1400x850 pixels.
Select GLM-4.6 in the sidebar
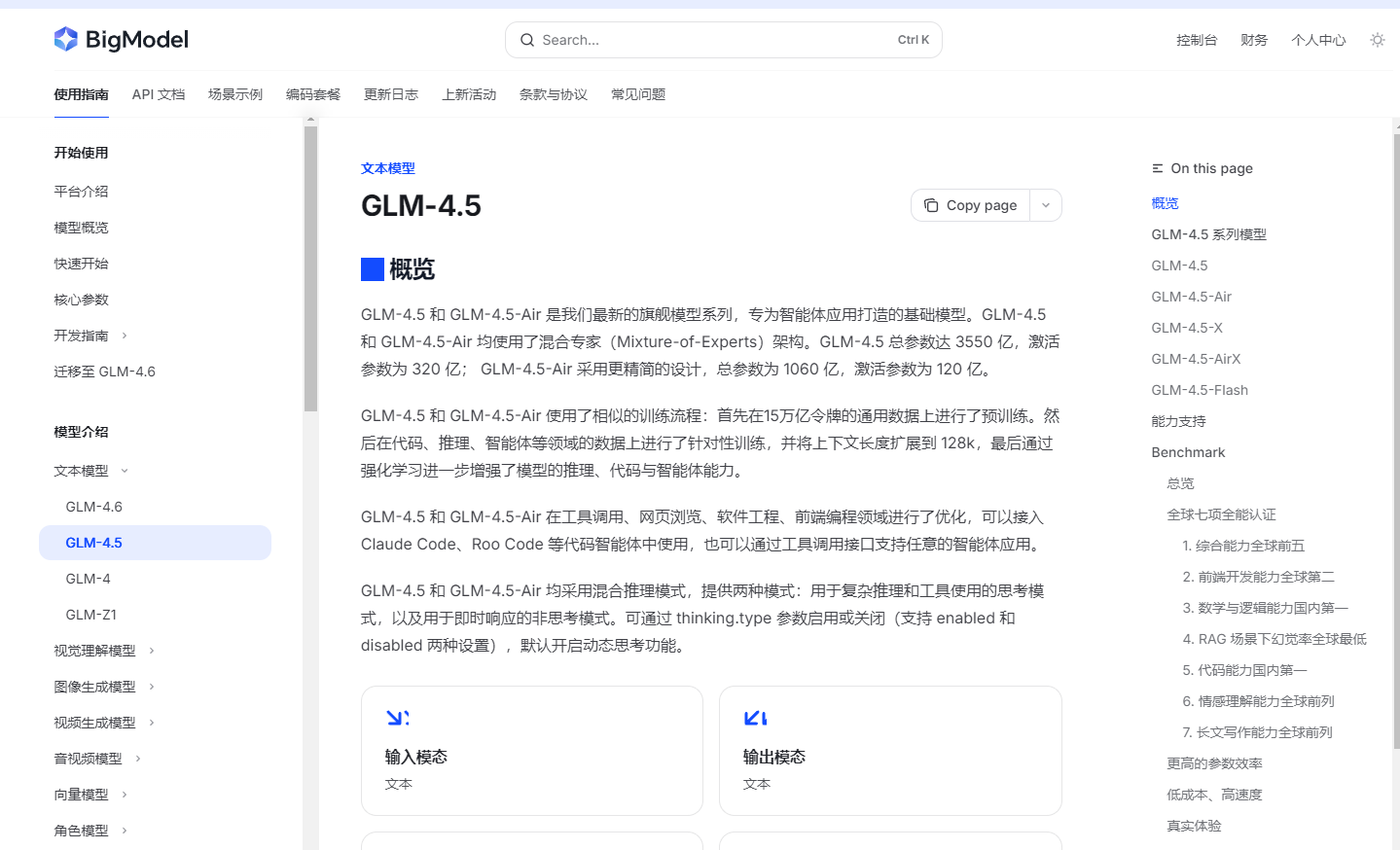click(94, 507)
